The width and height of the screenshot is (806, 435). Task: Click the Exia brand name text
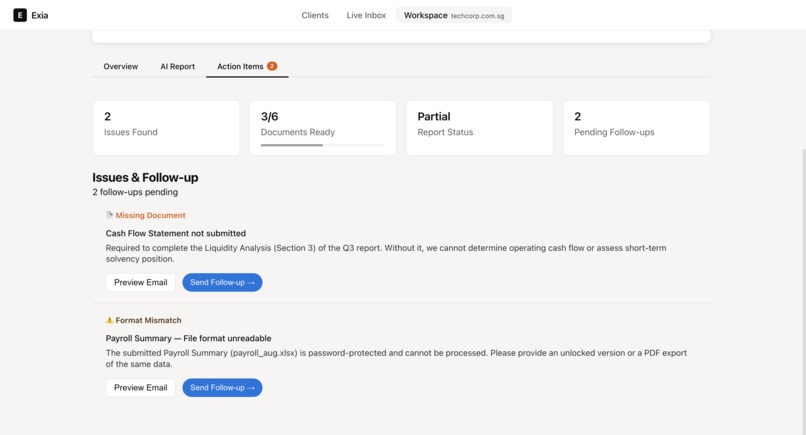click(x=40, y=15)
